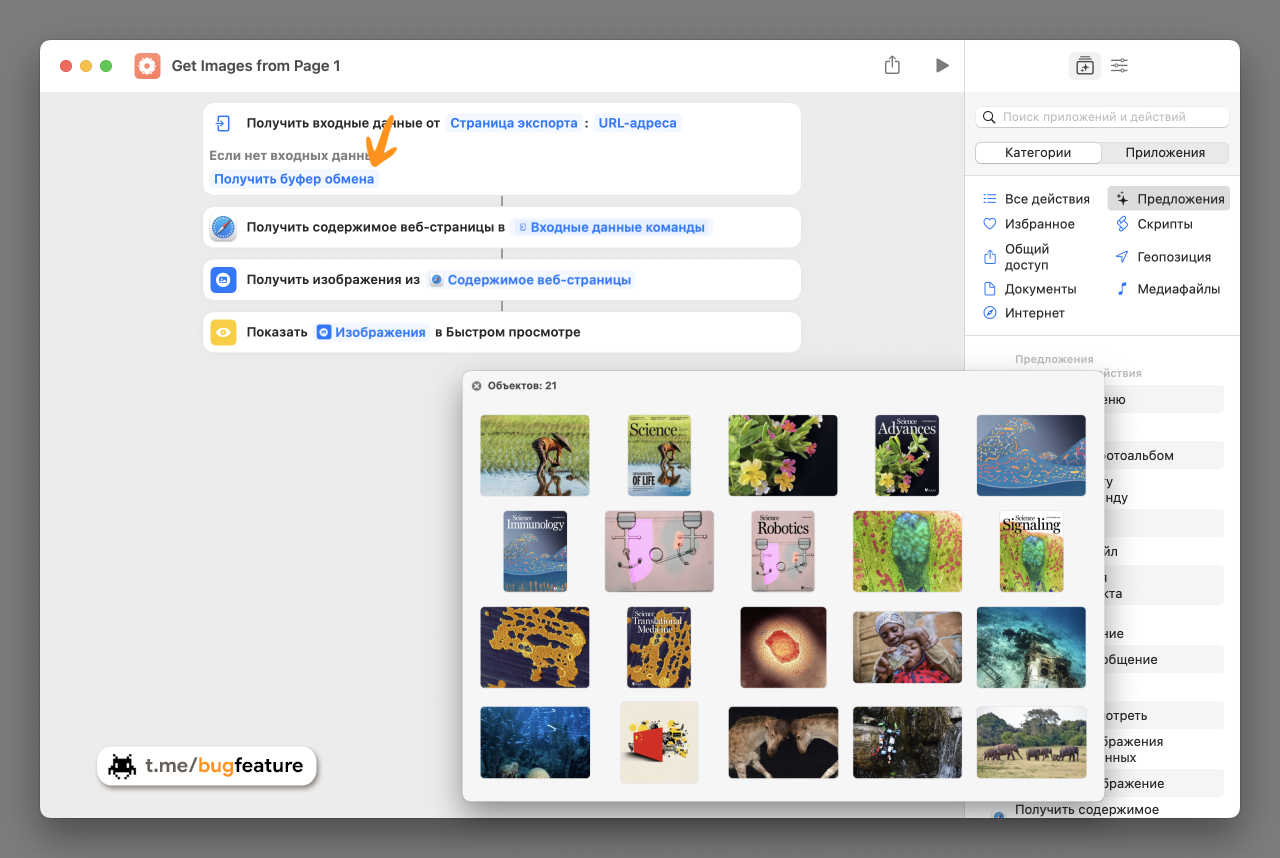
Task: Open the Медиафайлы category
Action: (1166, 289)
